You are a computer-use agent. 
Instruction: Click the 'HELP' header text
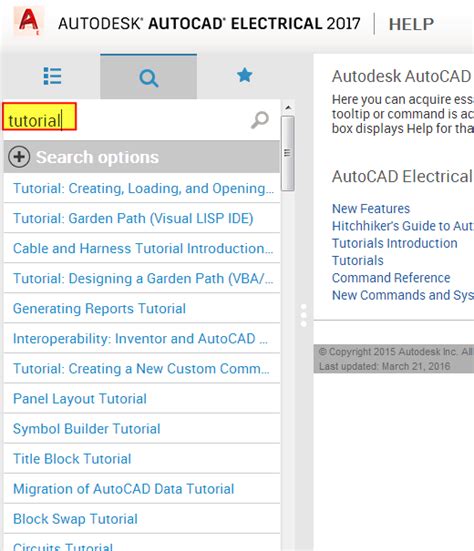[x=411, y=24]
